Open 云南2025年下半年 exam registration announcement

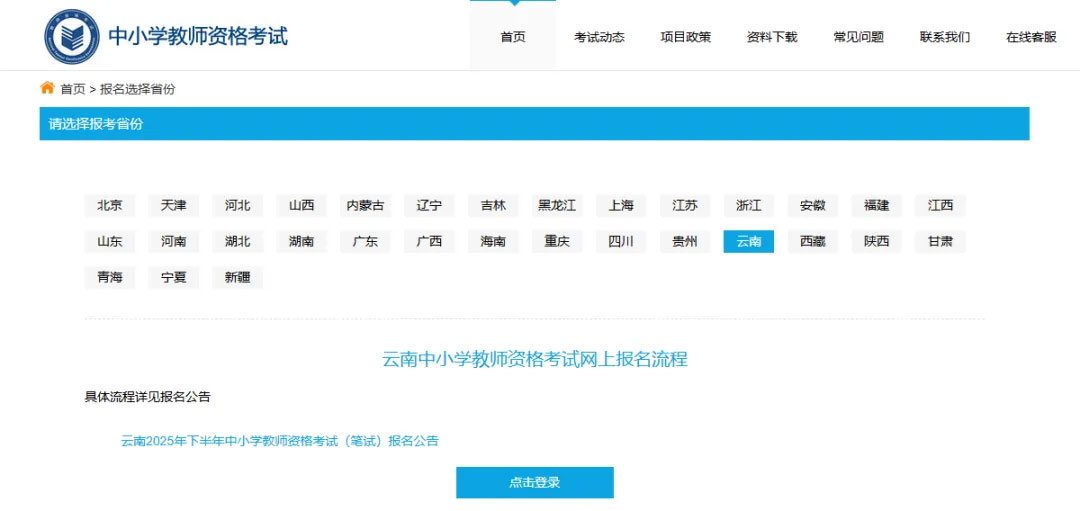click(280, 440)
